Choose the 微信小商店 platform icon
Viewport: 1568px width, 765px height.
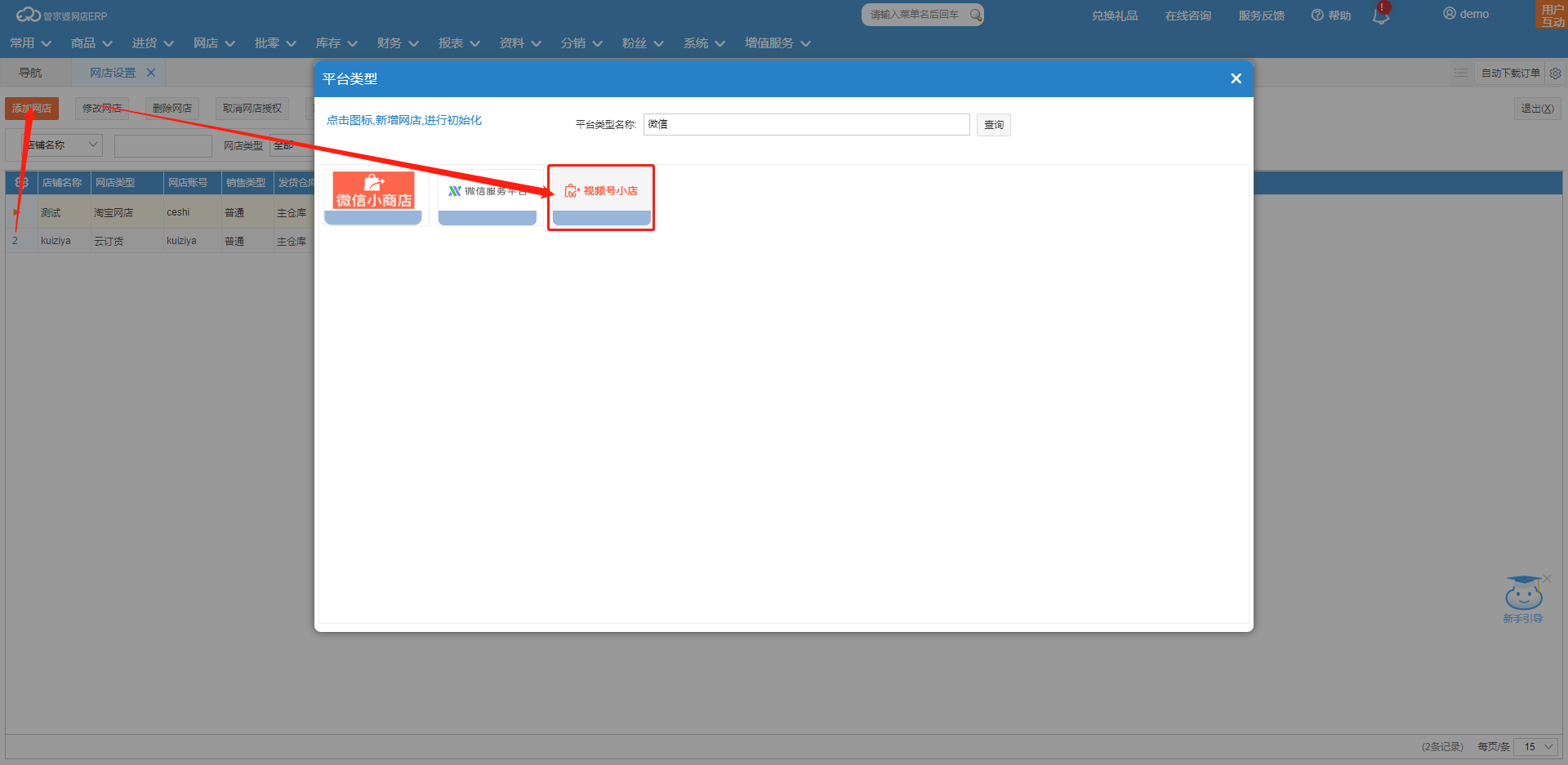[x=373, y=197]
